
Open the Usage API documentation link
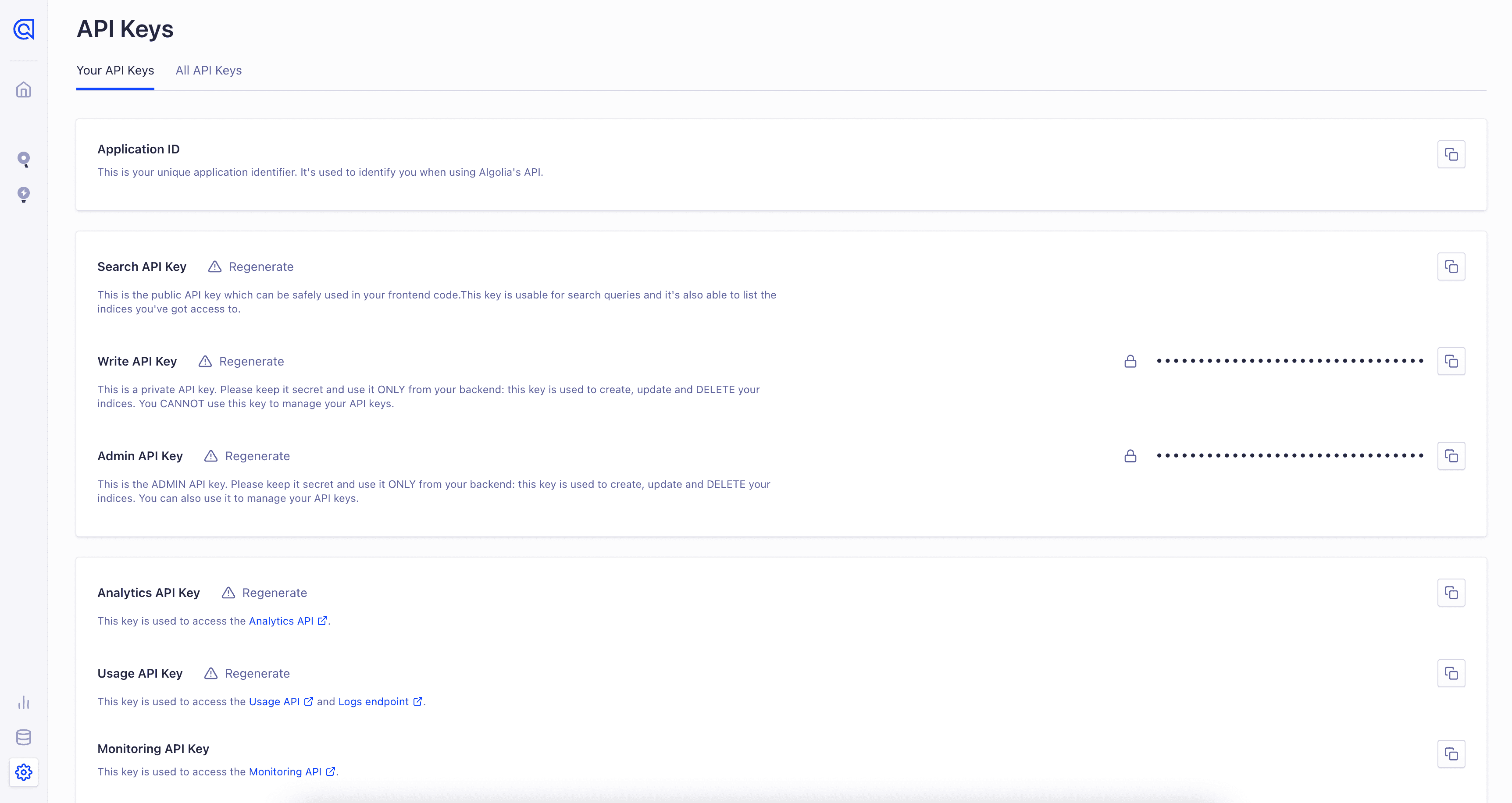[275, 701]
